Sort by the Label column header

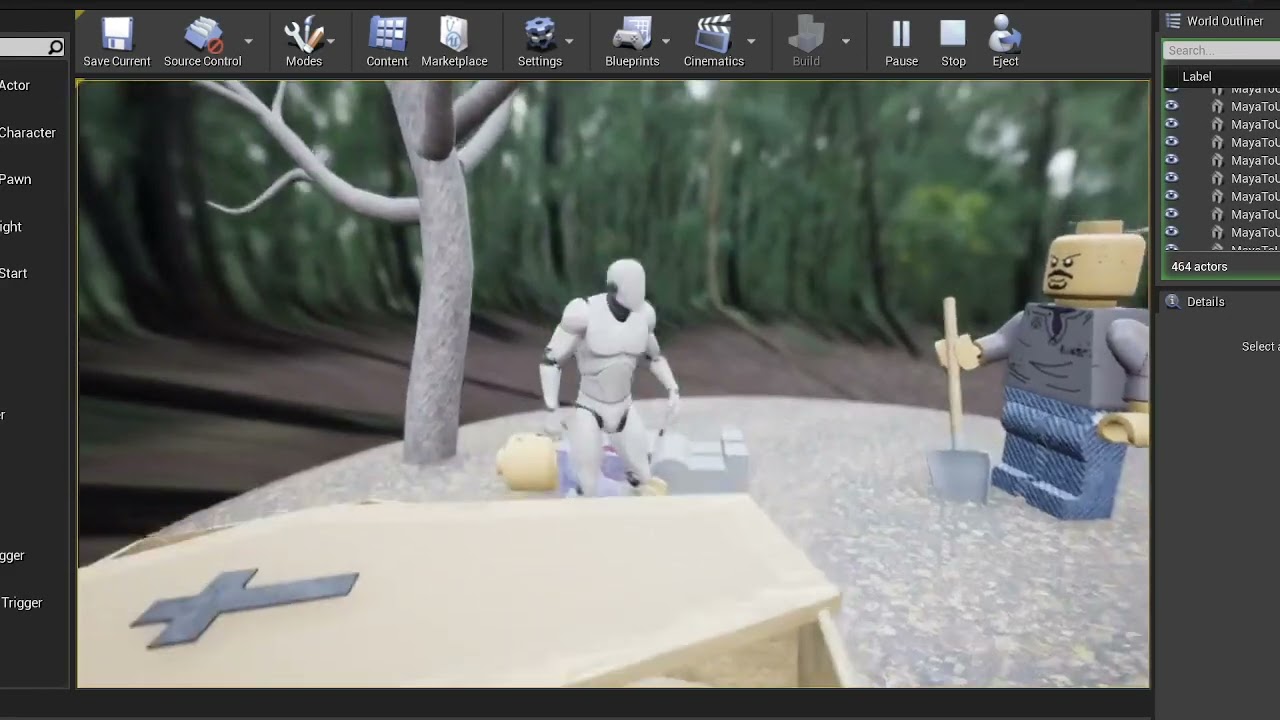pos(1197,77)
